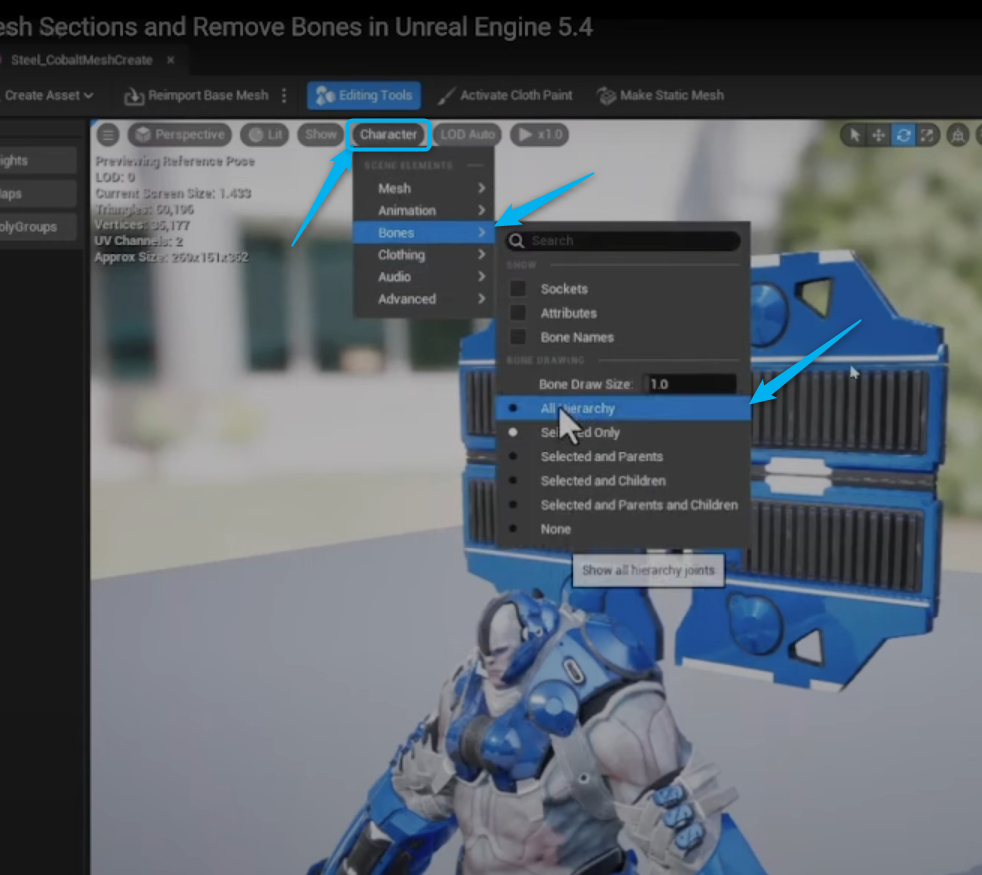Click the Bones menu Search field
Screen dimensions: 982x875
click(623, 241)
